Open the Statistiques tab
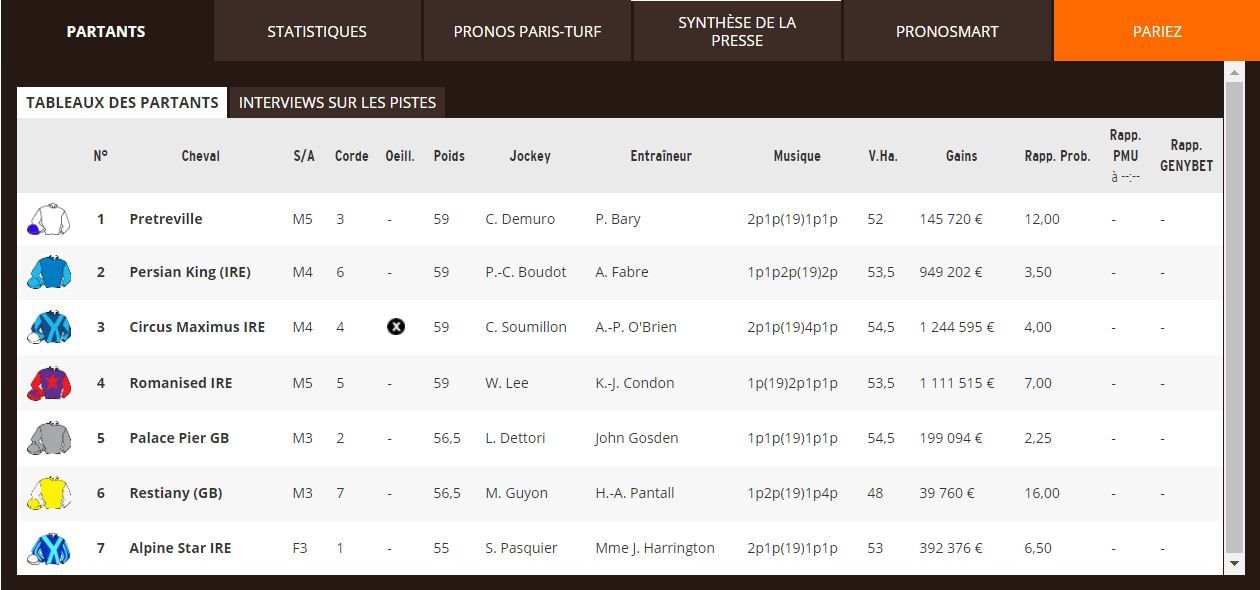Viewport: 1260px width, 590px height. (317, 31)
